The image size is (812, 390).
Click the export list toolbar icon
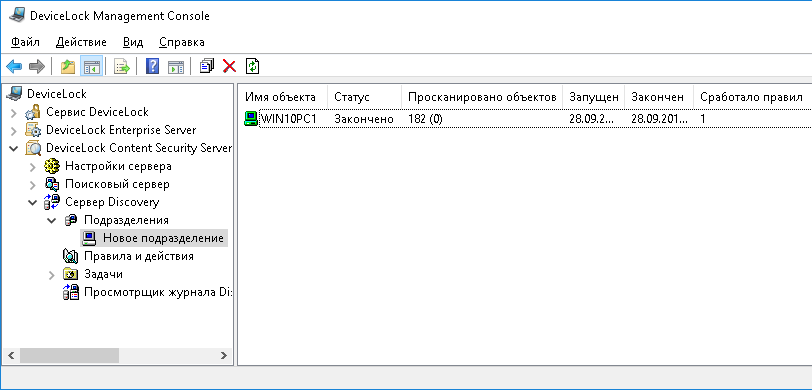point(122,66)
